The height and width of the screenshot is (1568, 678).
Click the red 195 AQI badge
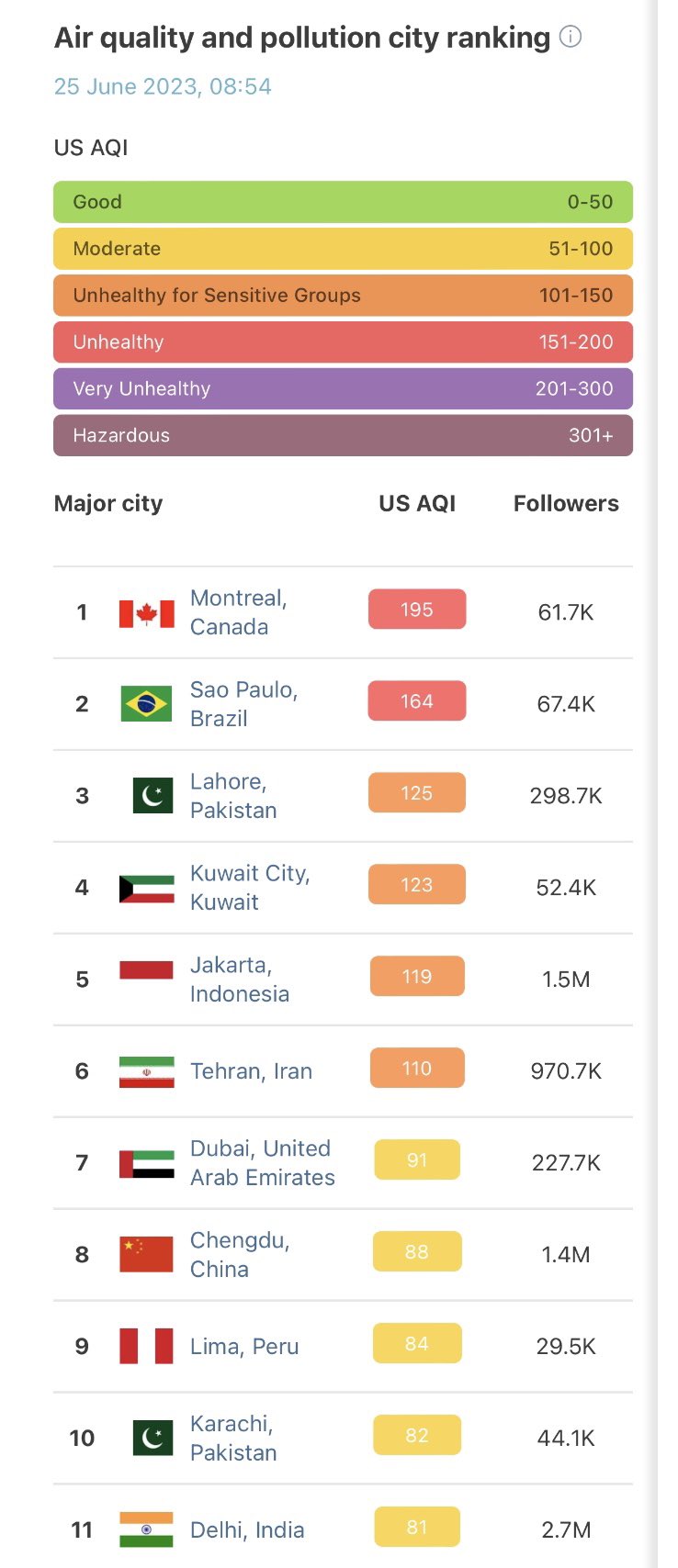tap(417, 610)
